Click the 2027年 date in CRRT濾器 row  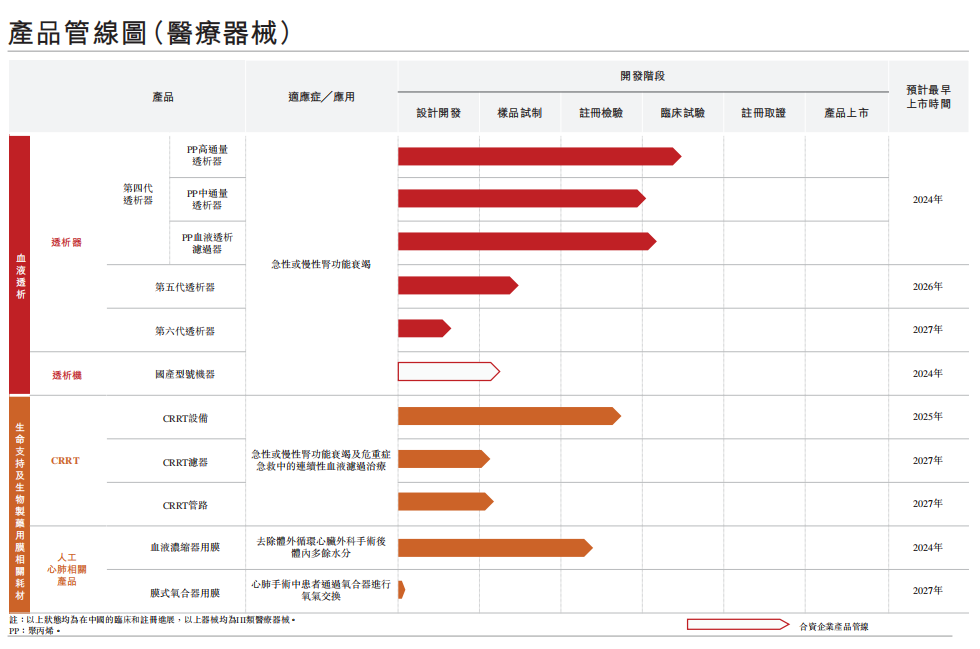pos(928,460)
